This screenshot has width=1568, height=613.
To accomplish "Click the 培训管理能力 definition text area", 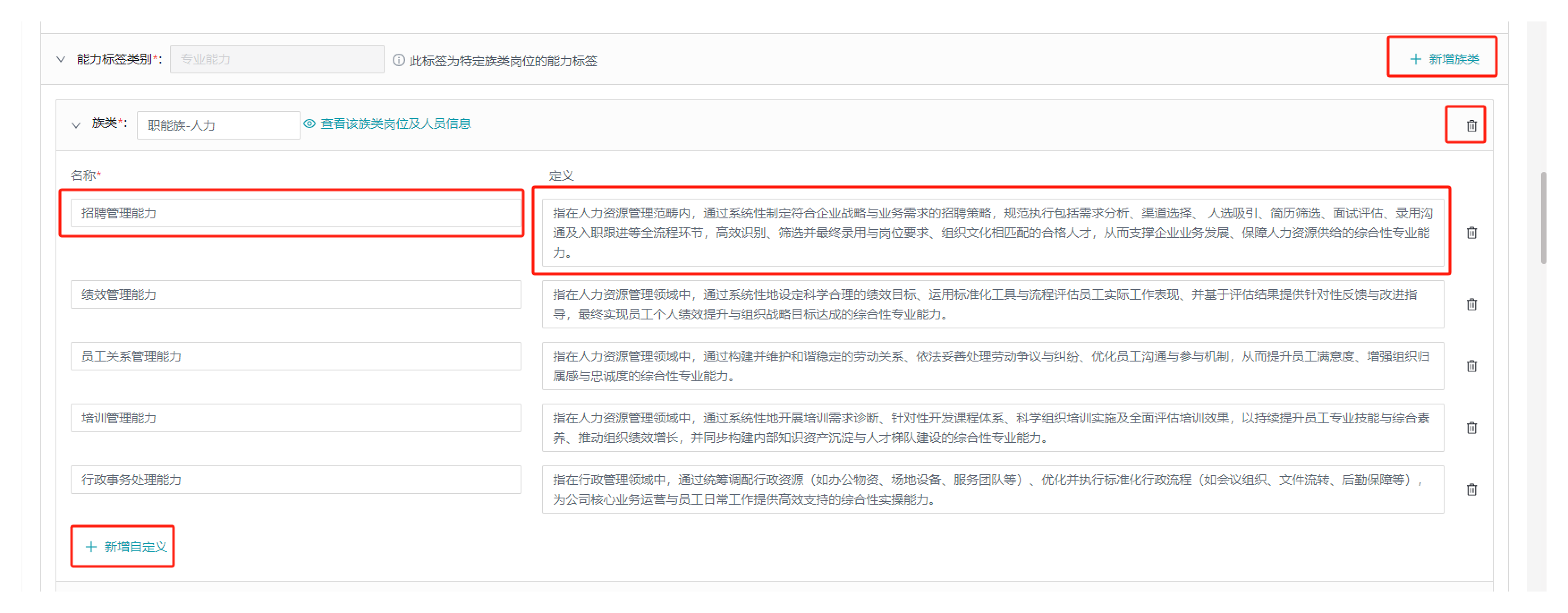I will click(992, 427).
